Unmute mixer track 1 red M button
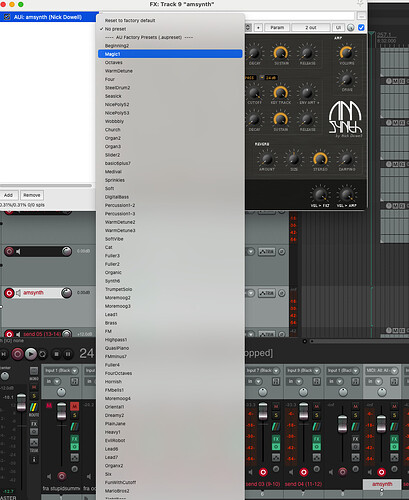This screenshot has width=409, height=500. pos(74,406)
